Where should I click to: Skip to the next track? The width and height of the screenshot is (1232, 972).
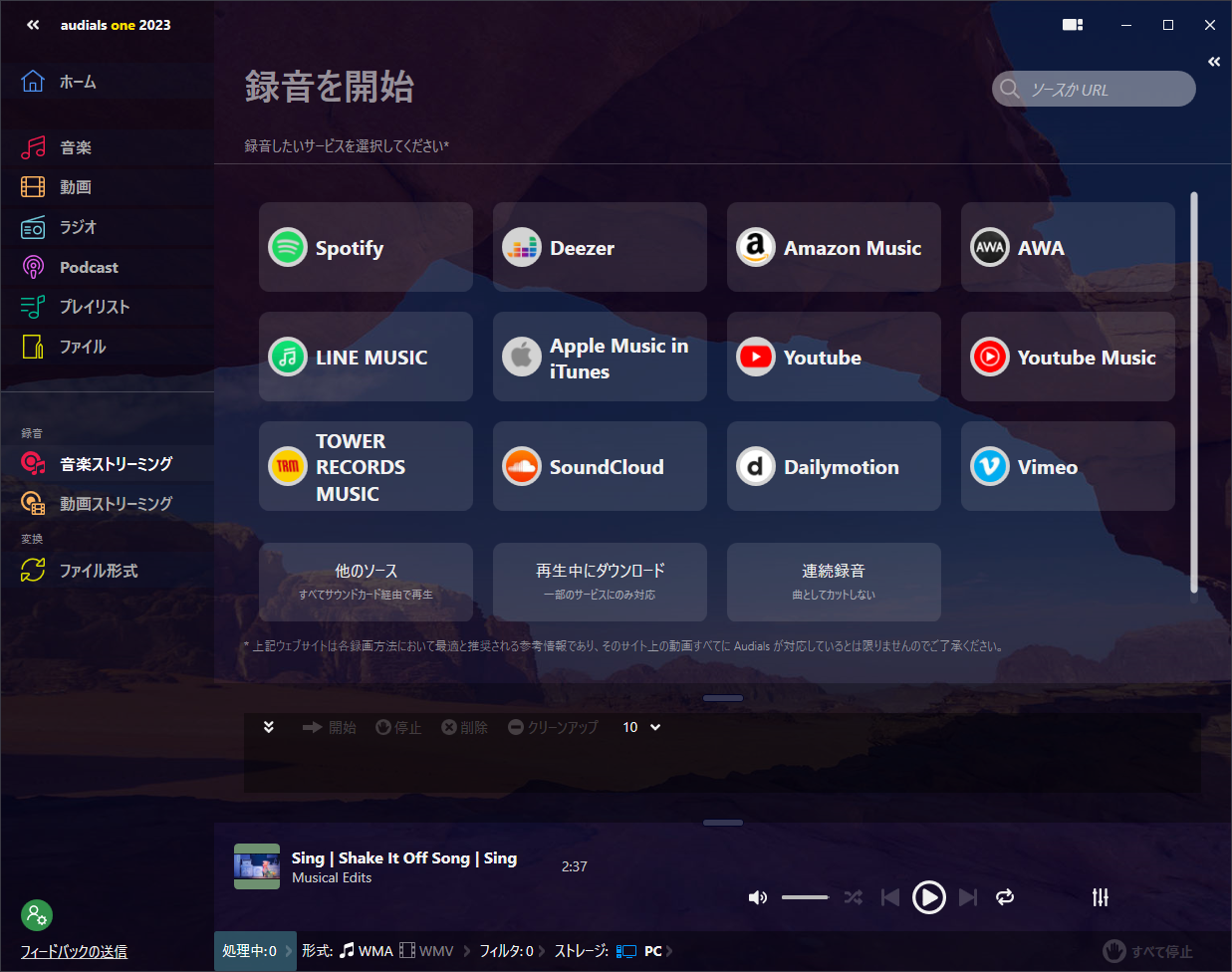pos(968,897)
